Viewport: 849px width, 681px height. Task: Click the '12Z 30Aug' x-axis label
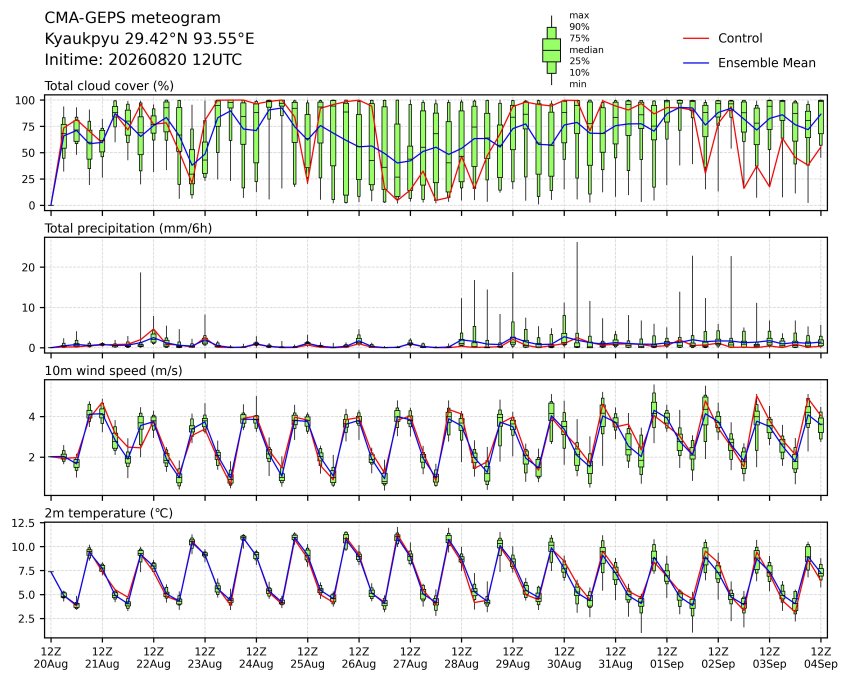(564, 658)
